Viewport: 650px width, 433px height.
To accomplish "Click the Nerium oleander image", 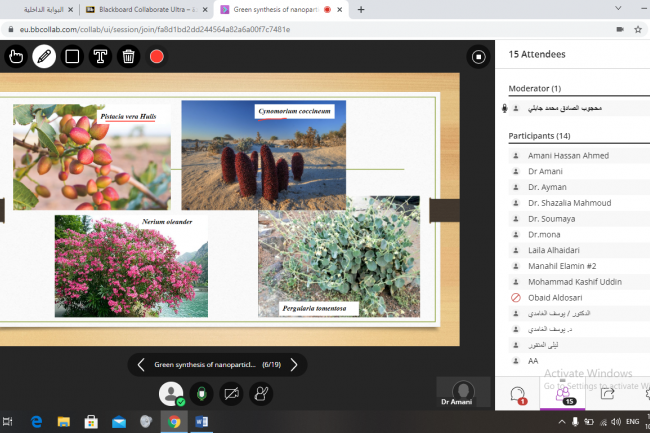I will 131,266.
